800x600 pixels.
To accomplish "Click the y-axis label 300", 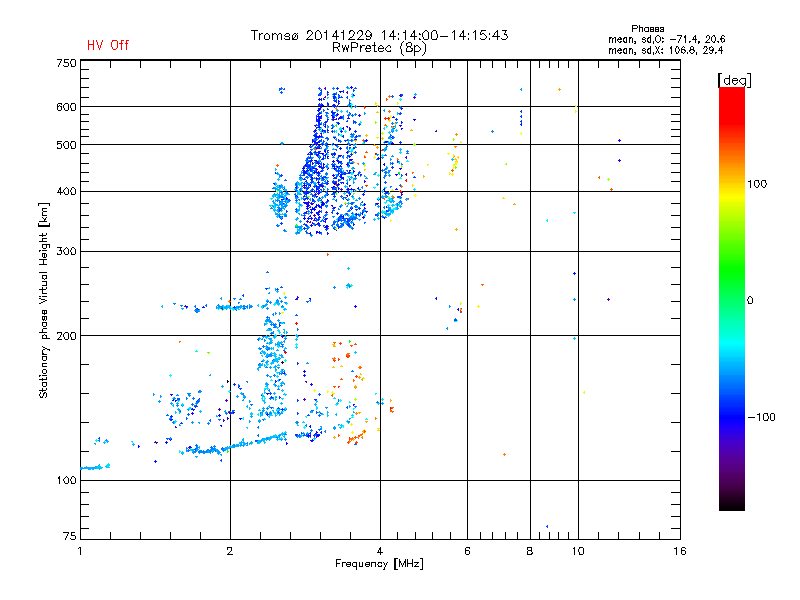I will point(66,252).
